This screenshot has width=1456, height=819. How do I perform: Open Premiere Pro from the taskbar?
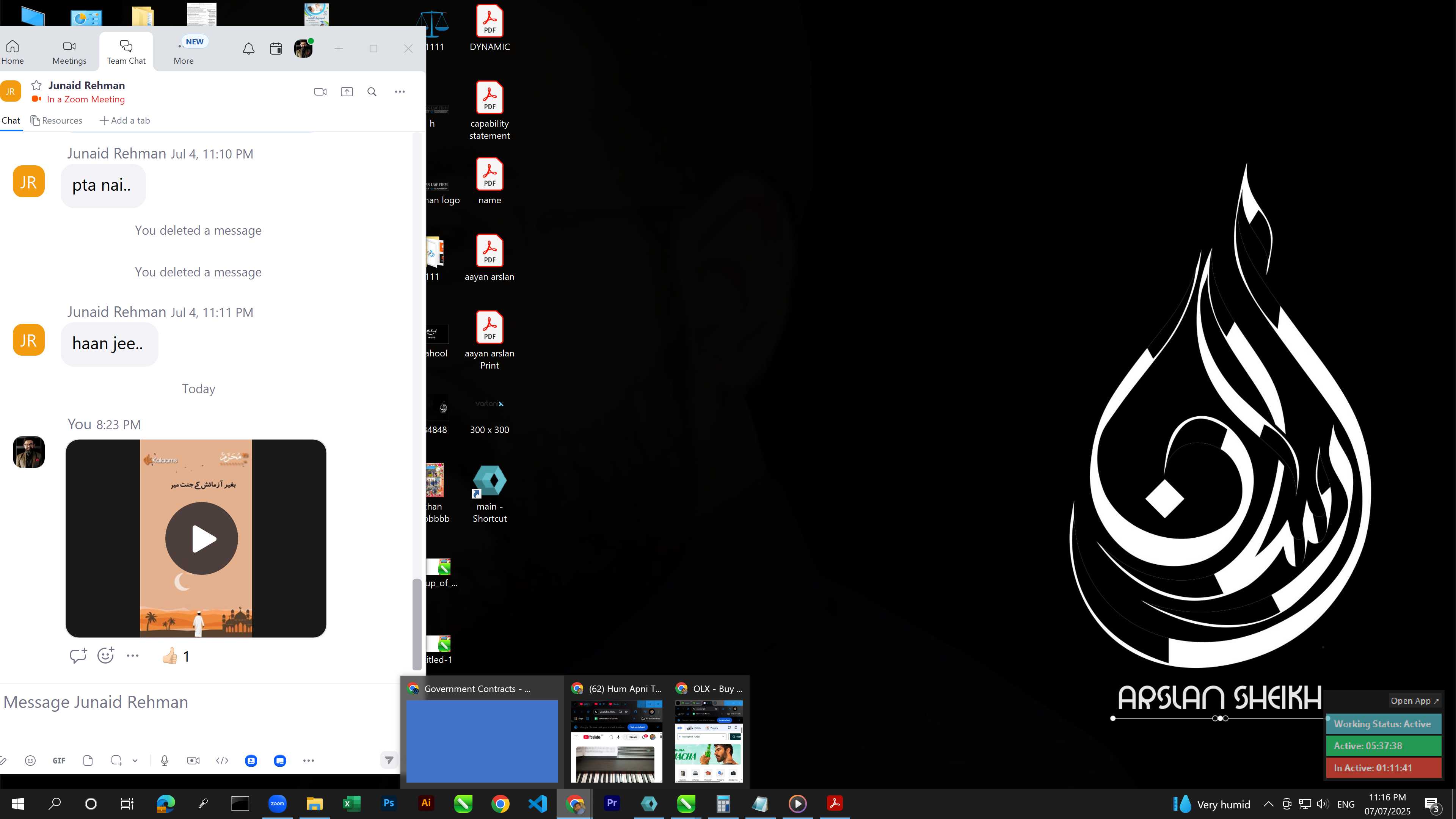pos(612,803)
